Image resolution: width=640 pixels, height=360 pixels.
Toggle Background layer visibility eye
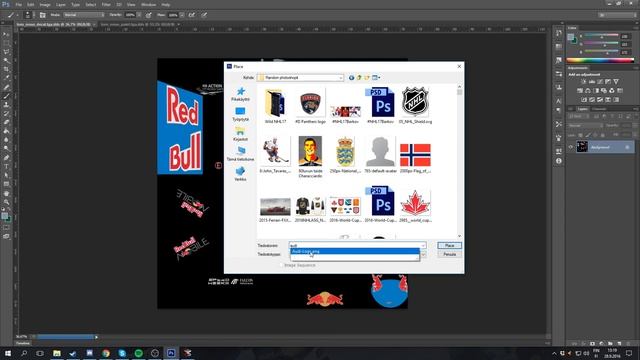tap(571, 147)
